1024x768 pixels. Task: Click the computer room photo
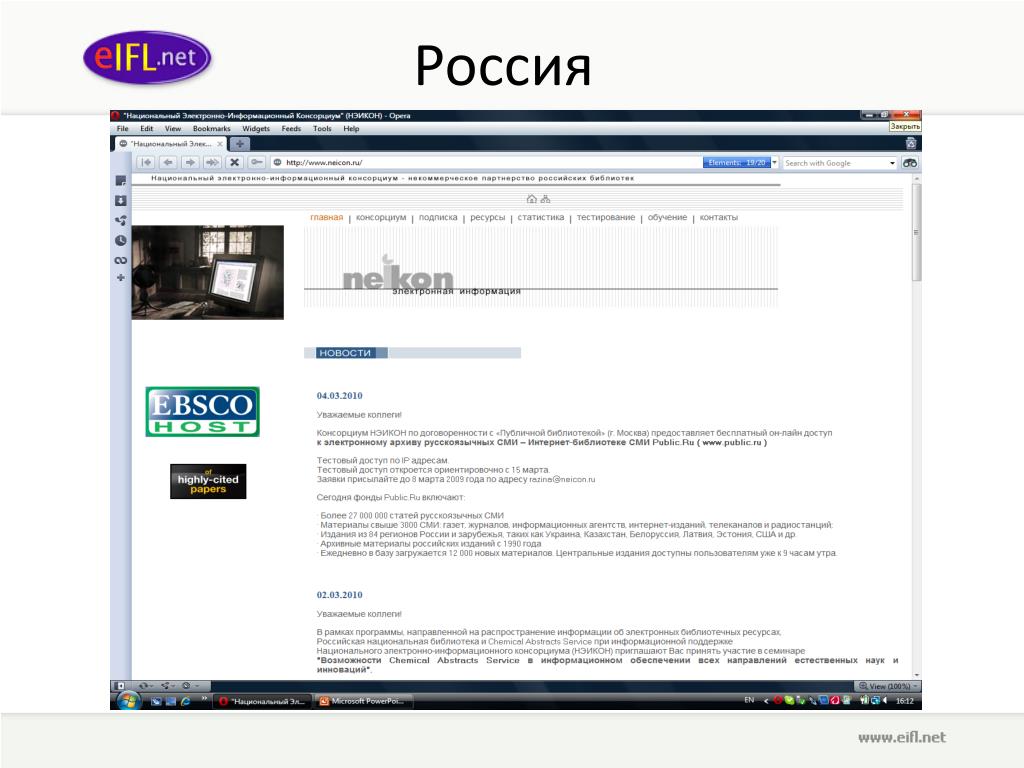(208, 272)
